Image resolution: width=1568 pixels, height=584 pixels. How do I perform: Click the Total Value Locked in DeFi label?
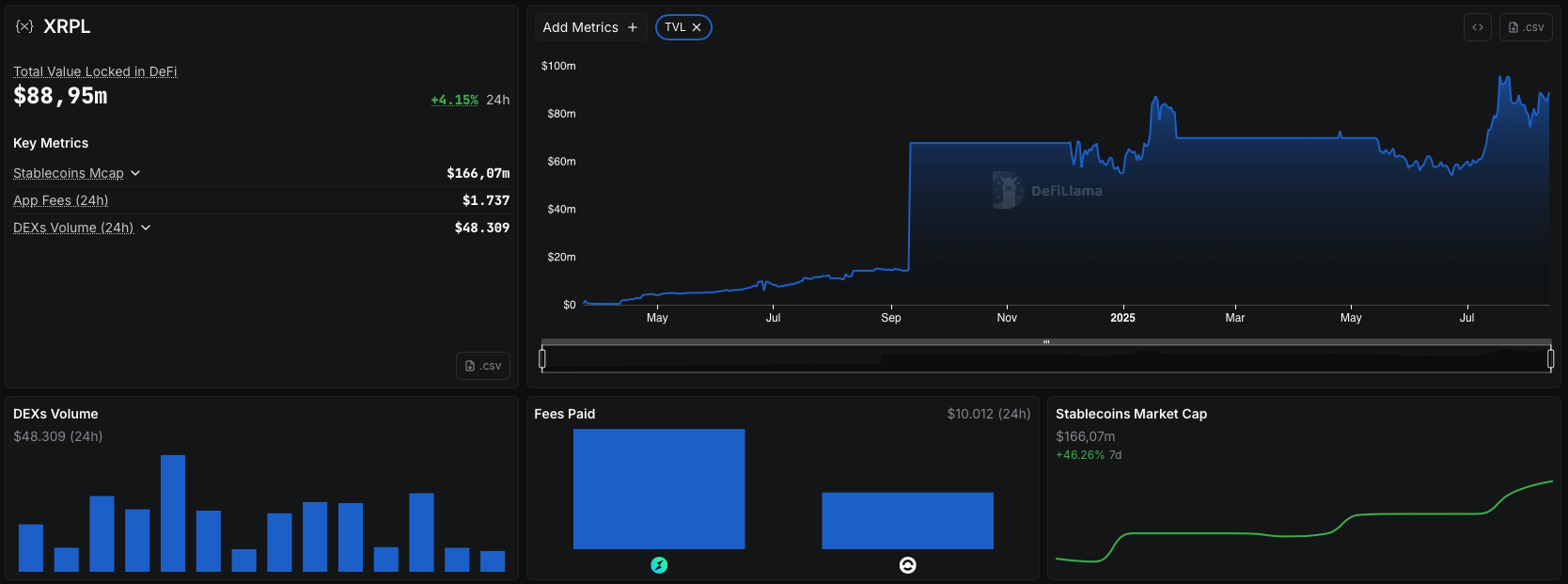[95, 71]
